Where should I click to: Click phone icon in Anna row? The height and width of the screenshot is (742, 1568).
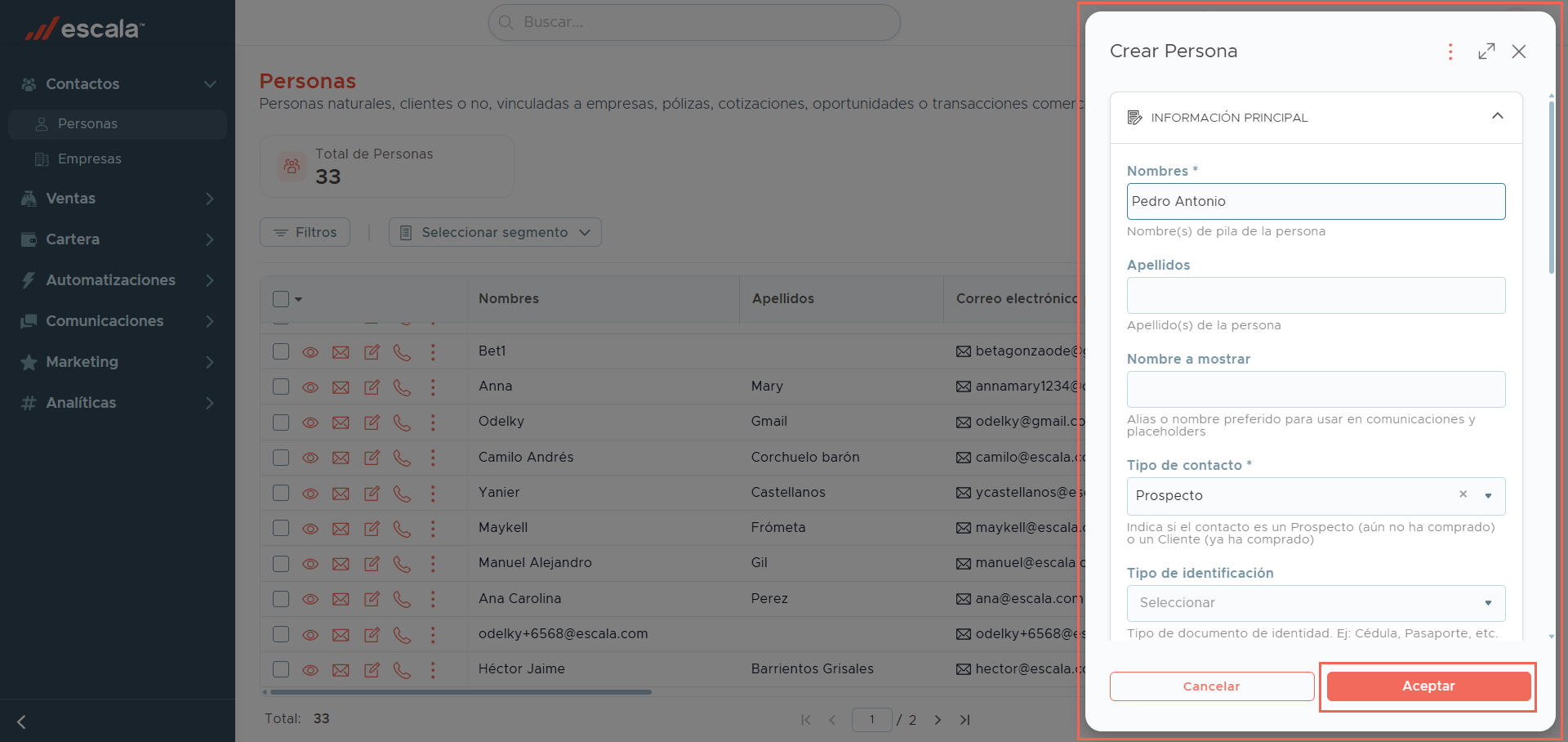coord(402,387)
